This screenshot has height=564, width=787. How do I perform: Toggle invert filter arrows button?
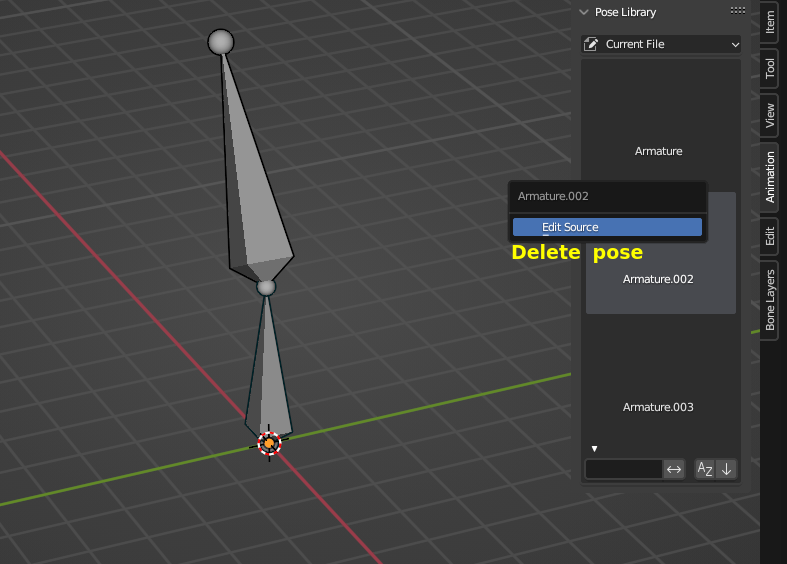tap(674, 469)
